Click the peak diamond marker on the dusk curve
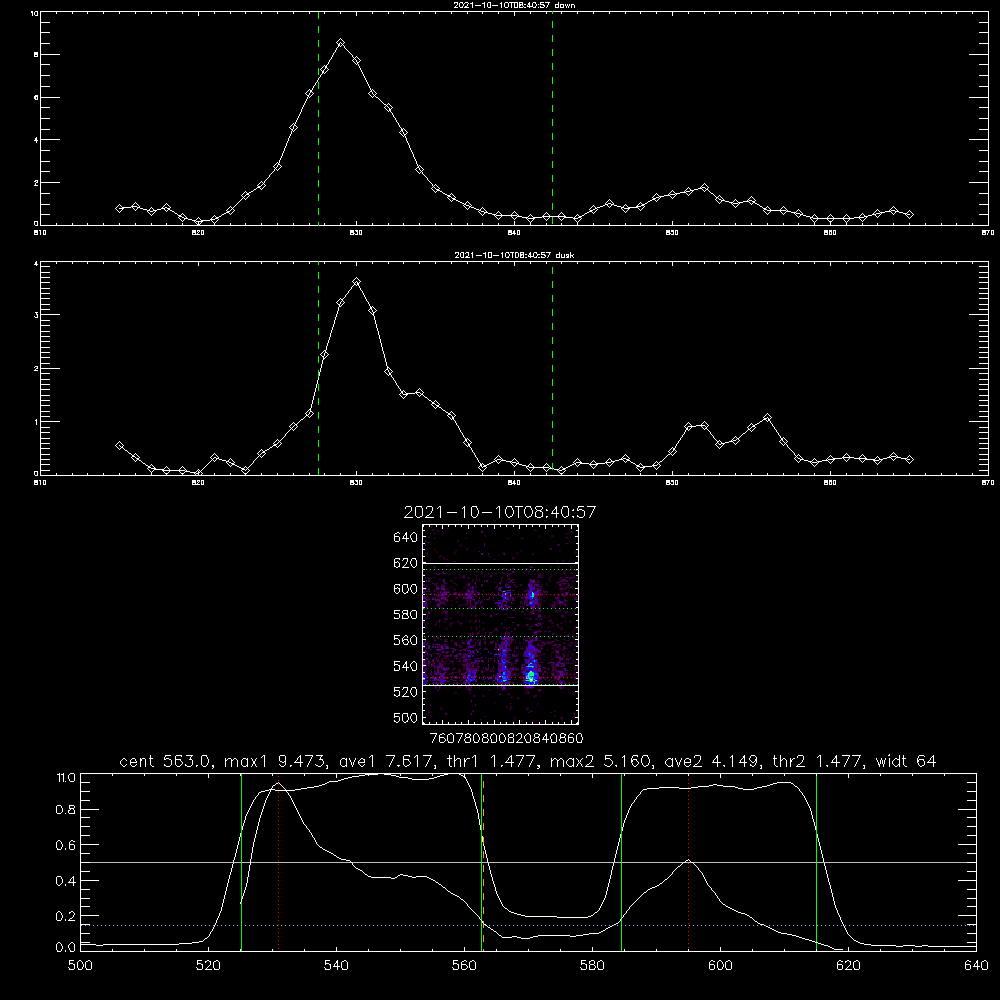This screenshot has width=1000, height=1000. pos(357,281)
